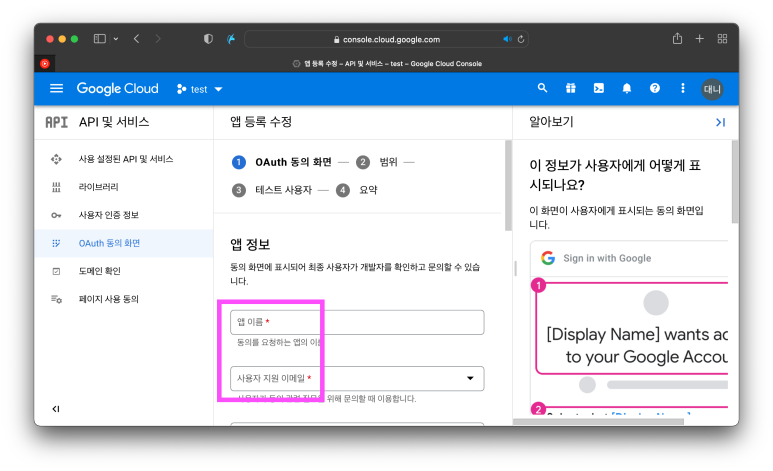
Task: Mute the tab audio speaker icon
Action: 507,39
